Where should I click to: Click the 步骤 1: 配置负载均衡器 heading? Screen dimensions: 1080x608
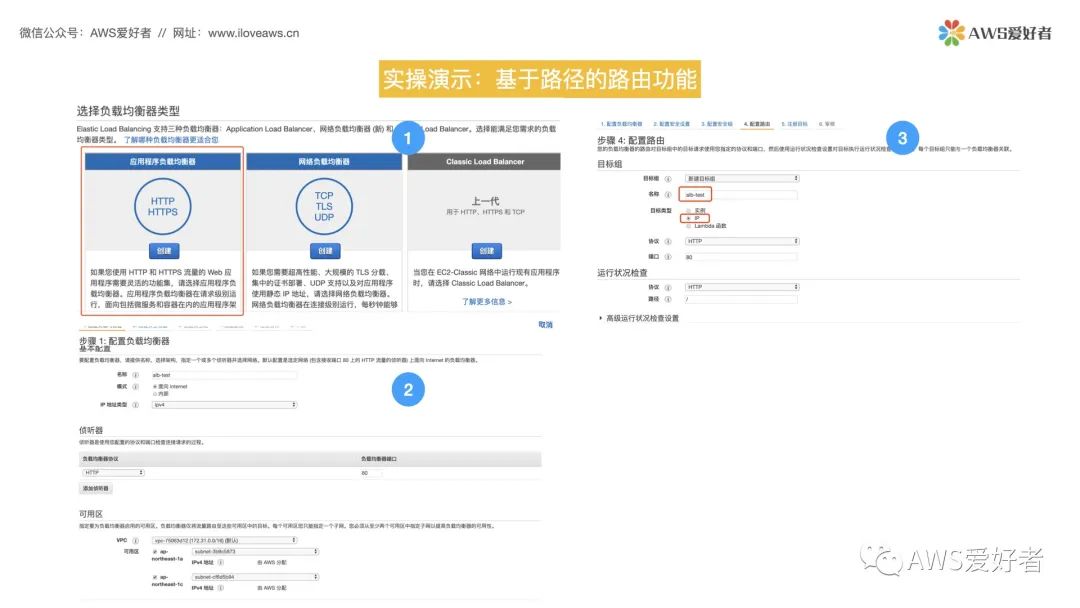(124, 341)
